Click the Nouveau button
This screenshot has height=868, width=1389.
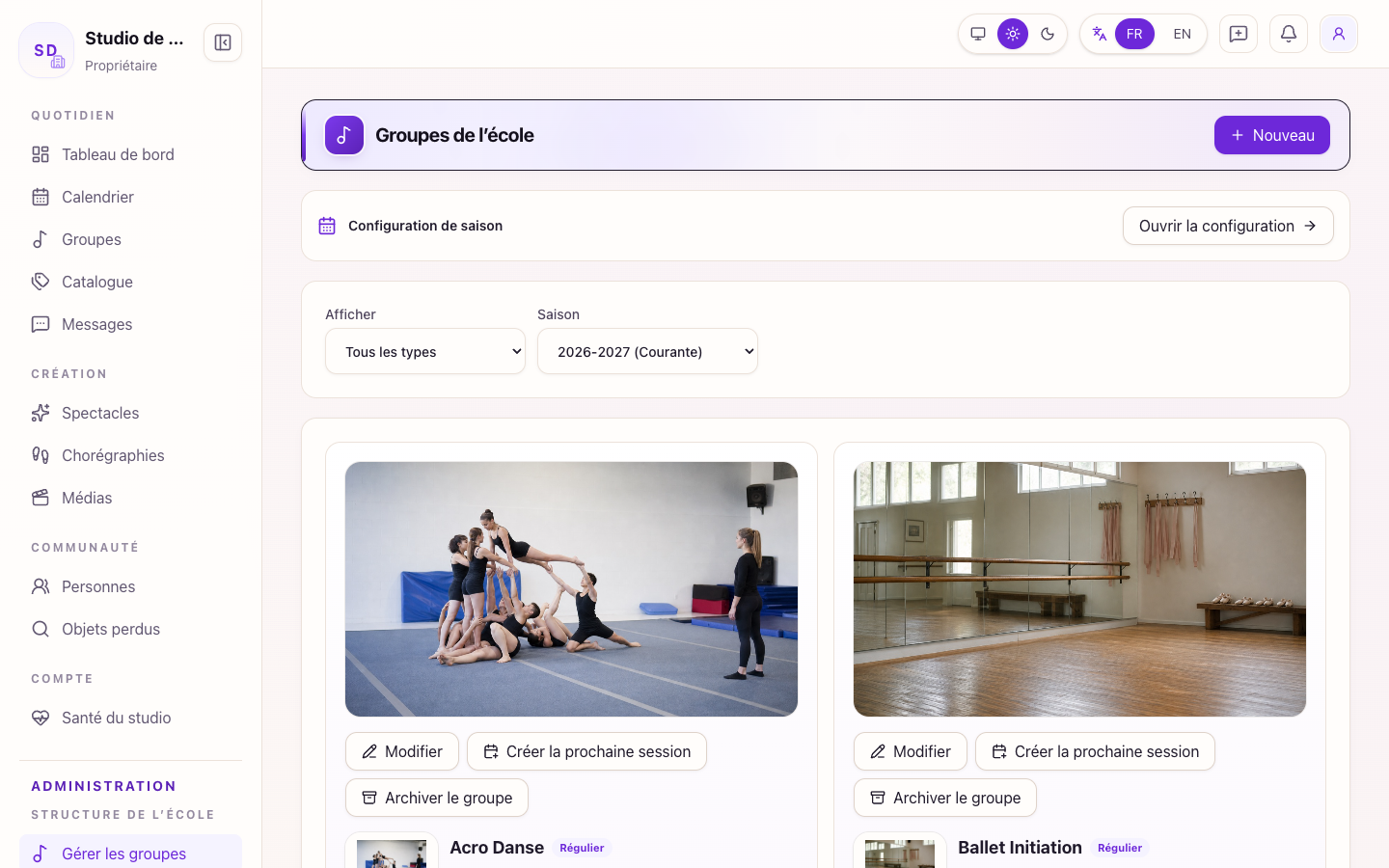coord(1272,135)
